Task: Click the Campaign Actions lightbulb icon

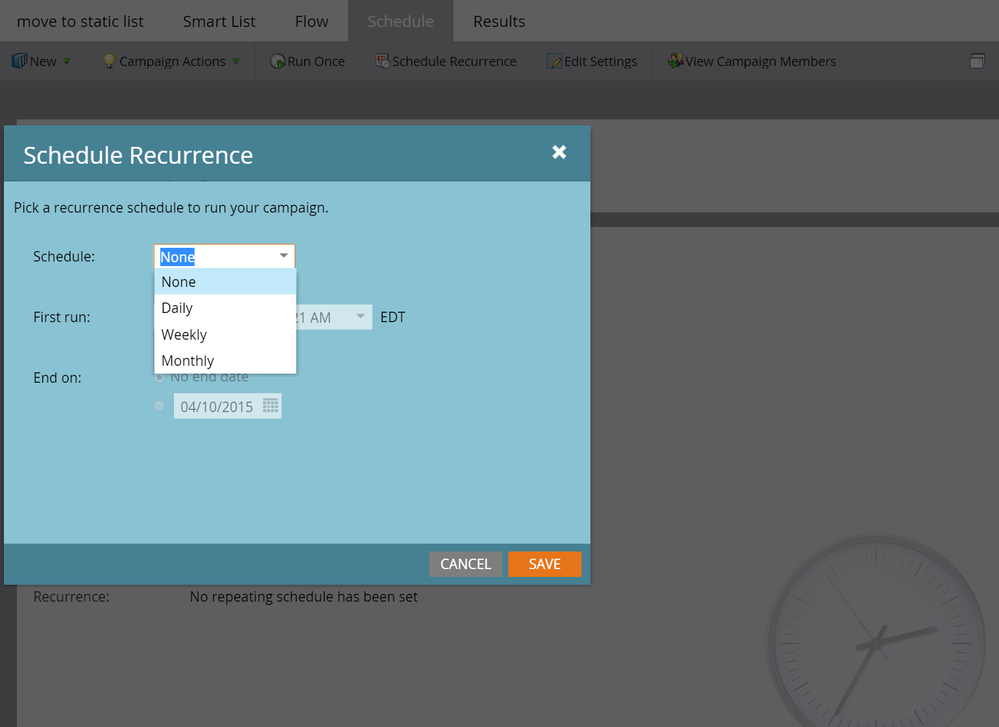Action: click(x=110, y=61)
